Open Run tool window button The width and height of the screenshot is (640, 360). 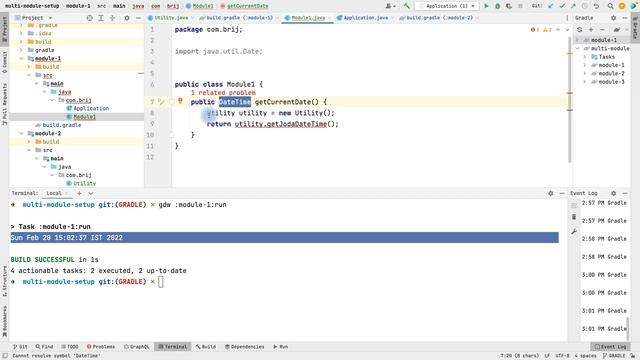pos(280,347)
